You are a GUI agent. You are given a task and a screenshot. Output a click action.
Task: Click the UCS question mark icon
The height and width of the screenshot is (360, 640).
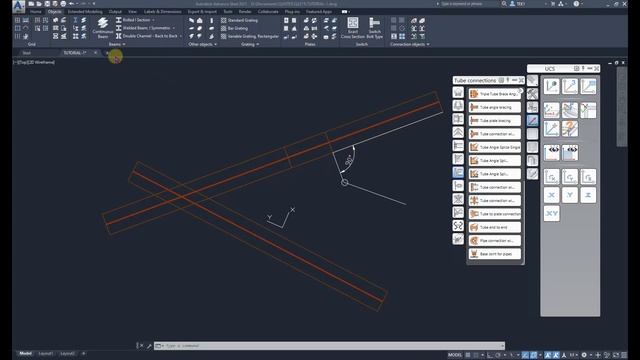tap(570, 129)
